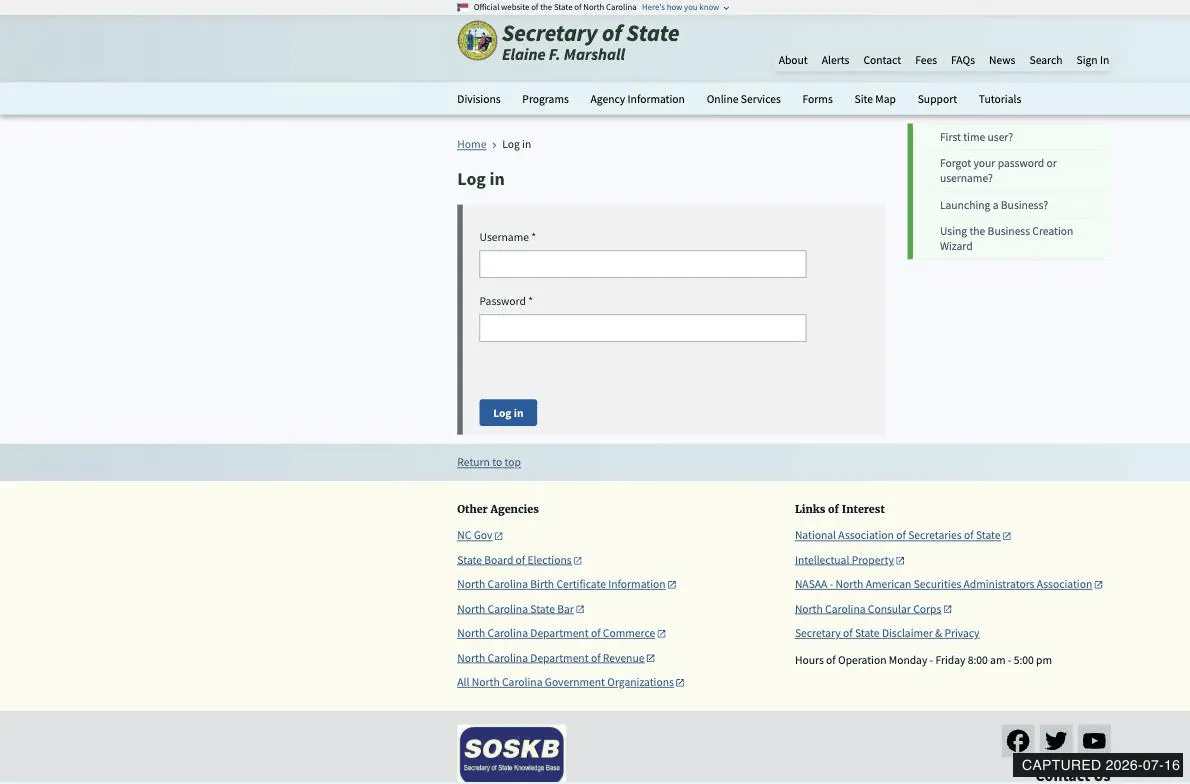Screen dimensions: 1190x784
Task: Open the Agency Information menu
Action: pyautogui.click(x=638, y=99)
